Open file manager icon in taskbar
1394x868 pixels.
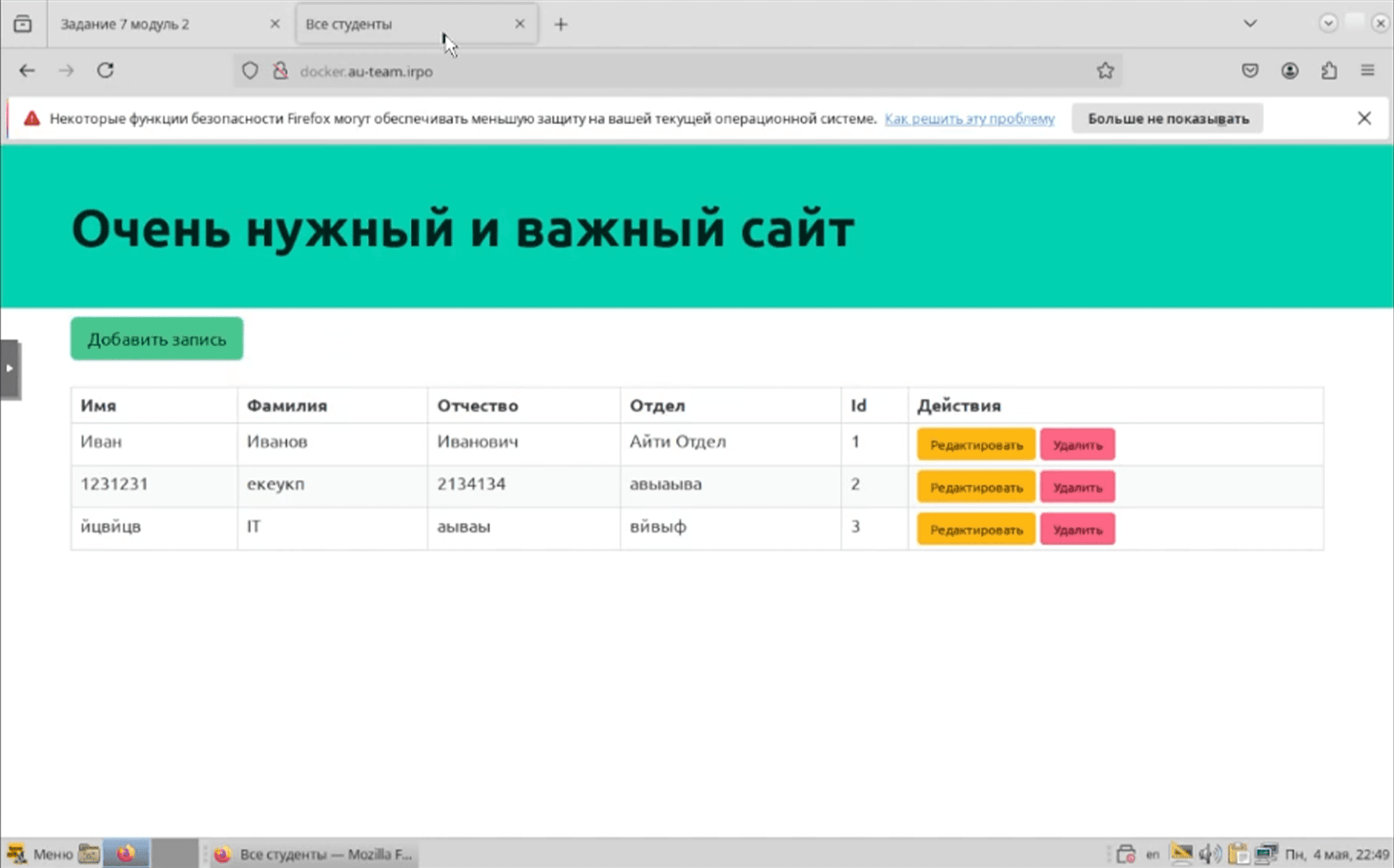89,853
